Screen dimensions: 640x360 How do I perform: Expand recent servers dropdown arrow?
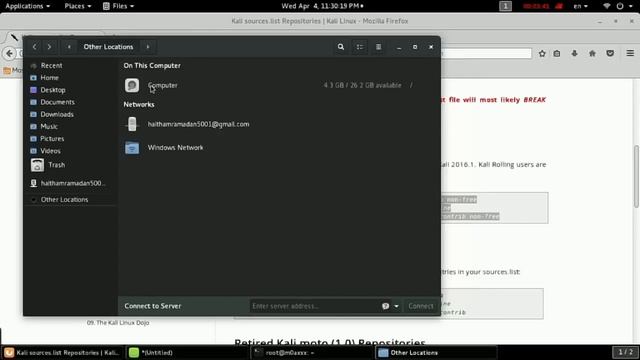[x=396, y=306]
